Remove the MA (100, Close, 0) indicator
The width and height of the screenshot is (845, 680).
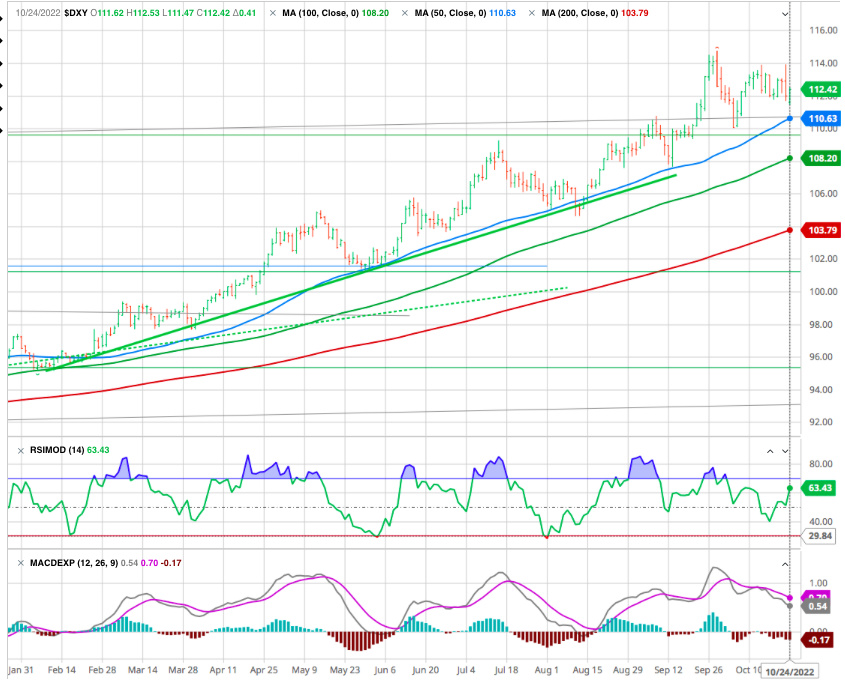point(273,13)
